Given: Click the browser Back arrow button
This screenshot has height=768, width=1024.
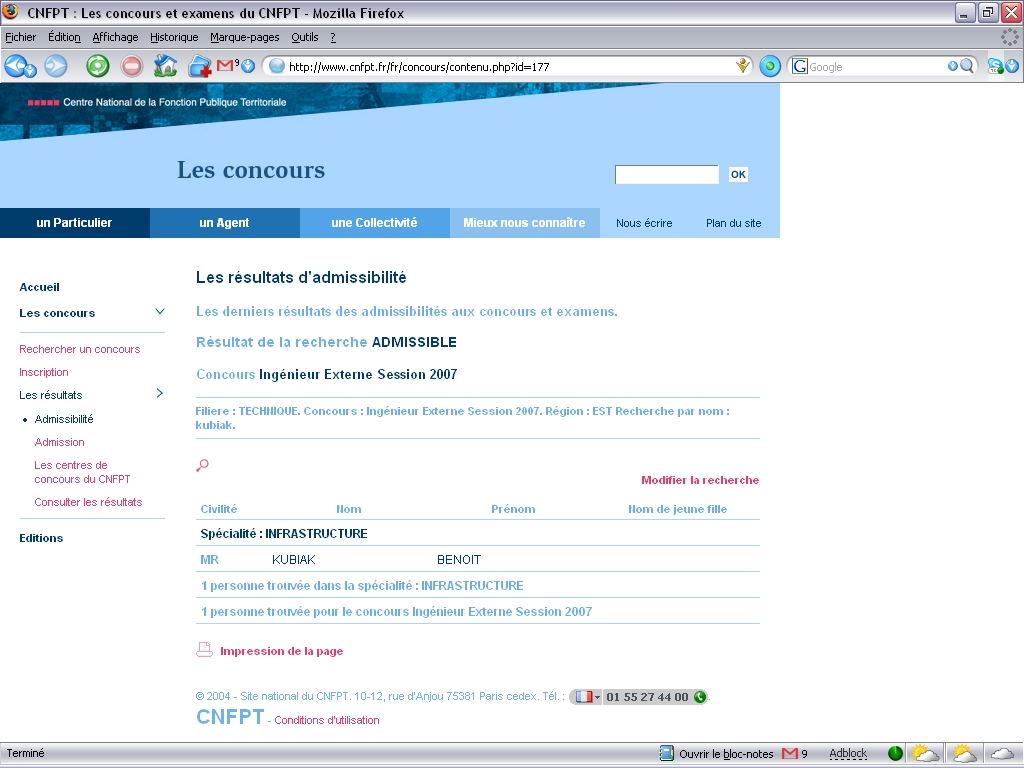Looking at the screenshot, I should coord(16,66).
